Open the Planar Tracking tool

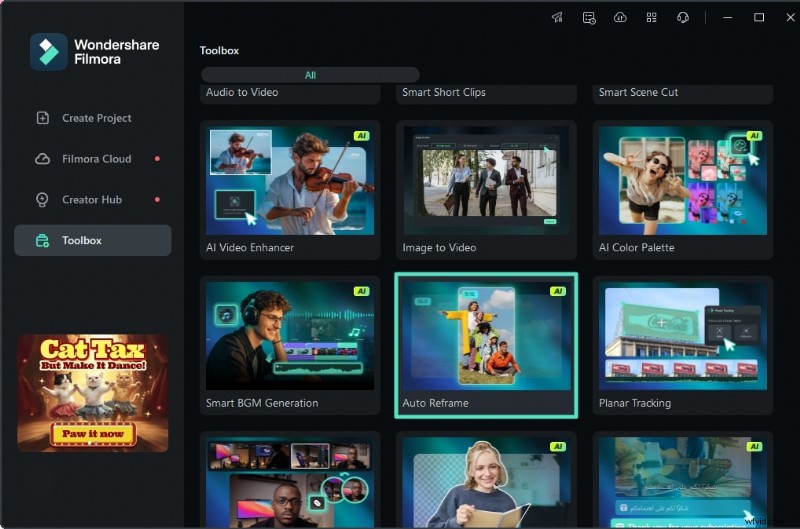[x=682, y=346]
